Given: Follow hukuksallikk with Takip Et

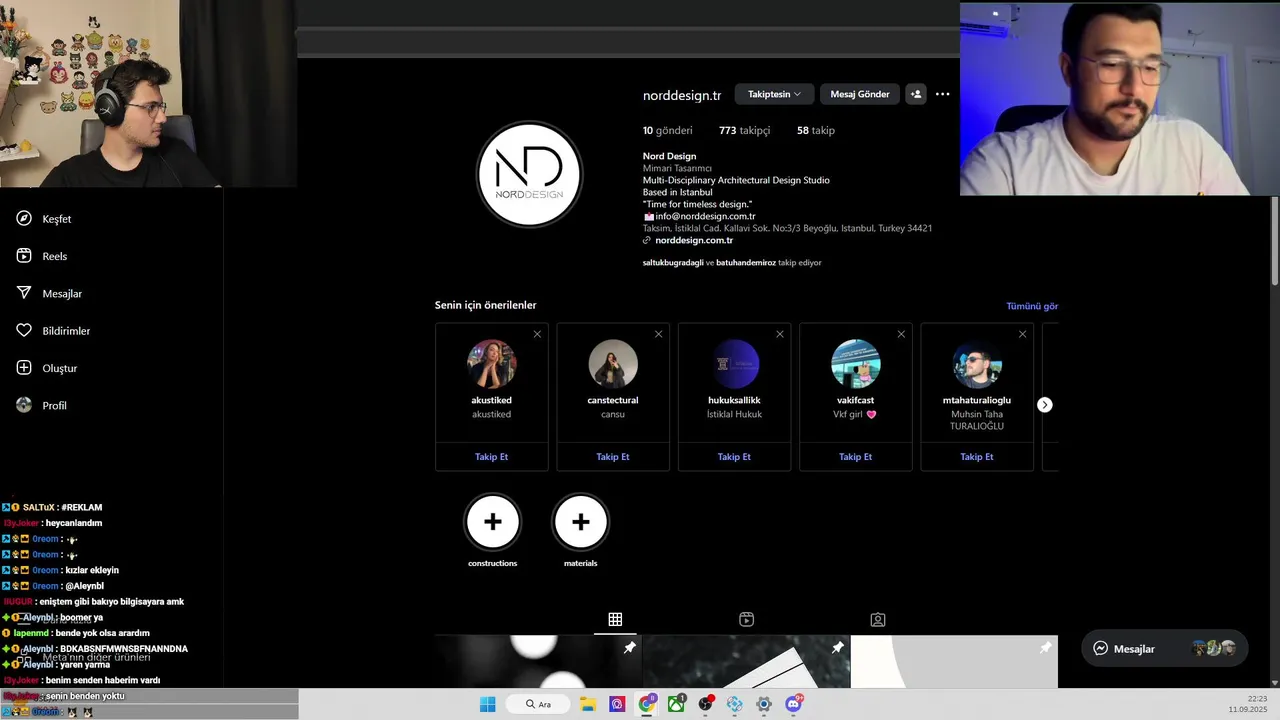Looking at the screenshot, I should (x=734, y=457).
